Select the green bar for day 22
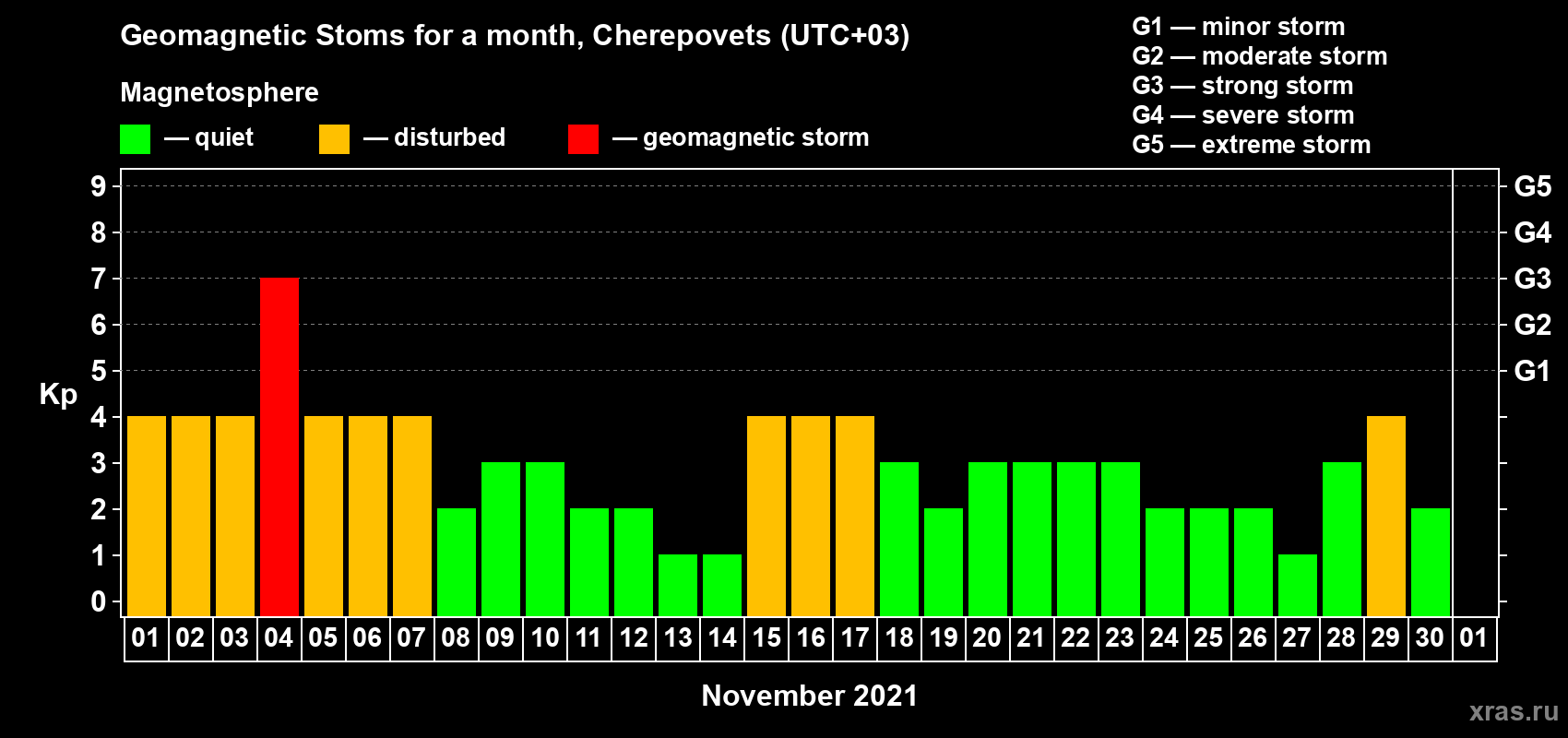 tap(1076, 540)
